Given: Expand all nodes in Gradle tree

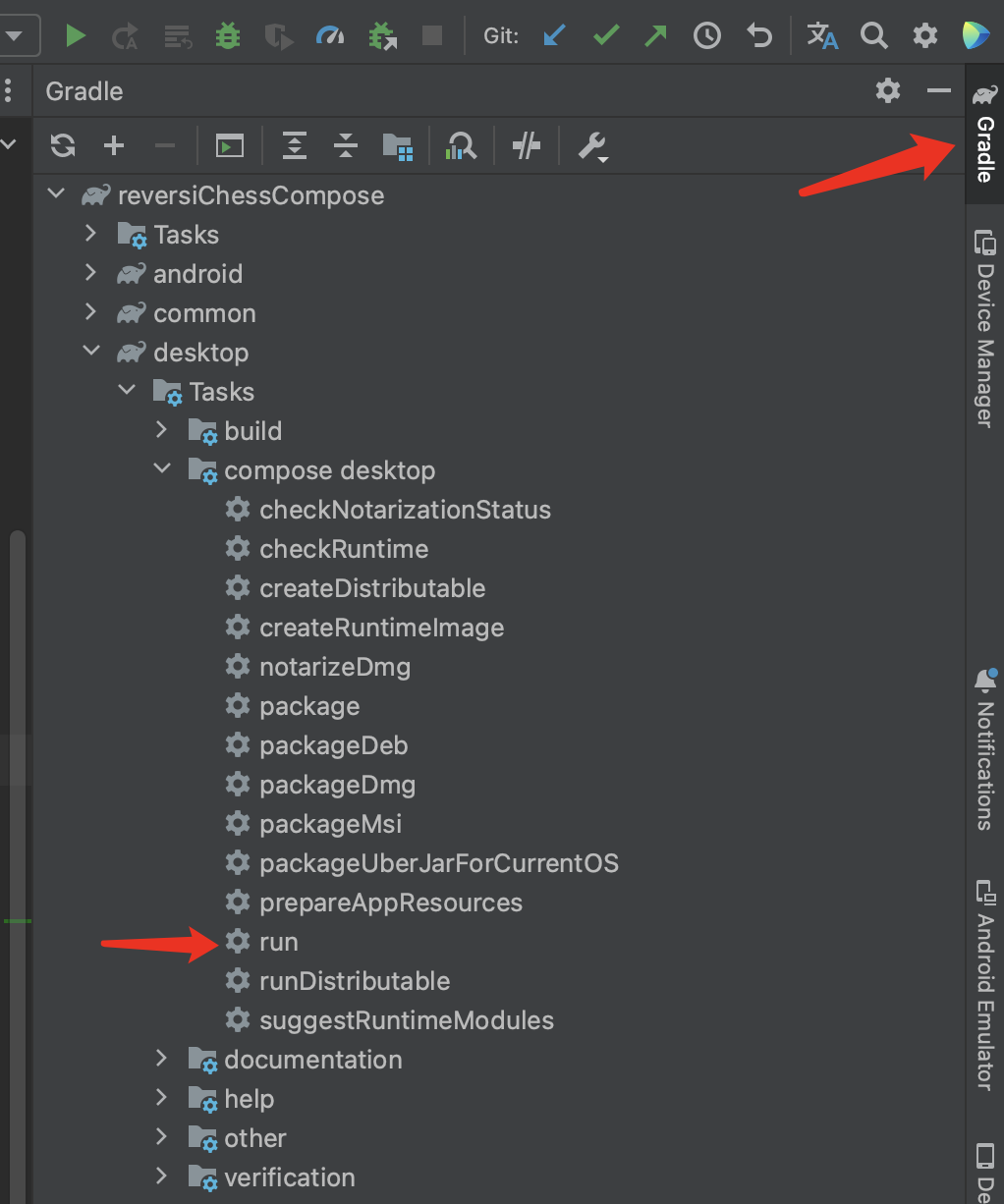Looking at the screenshot, I should click(x=295, y=146).
